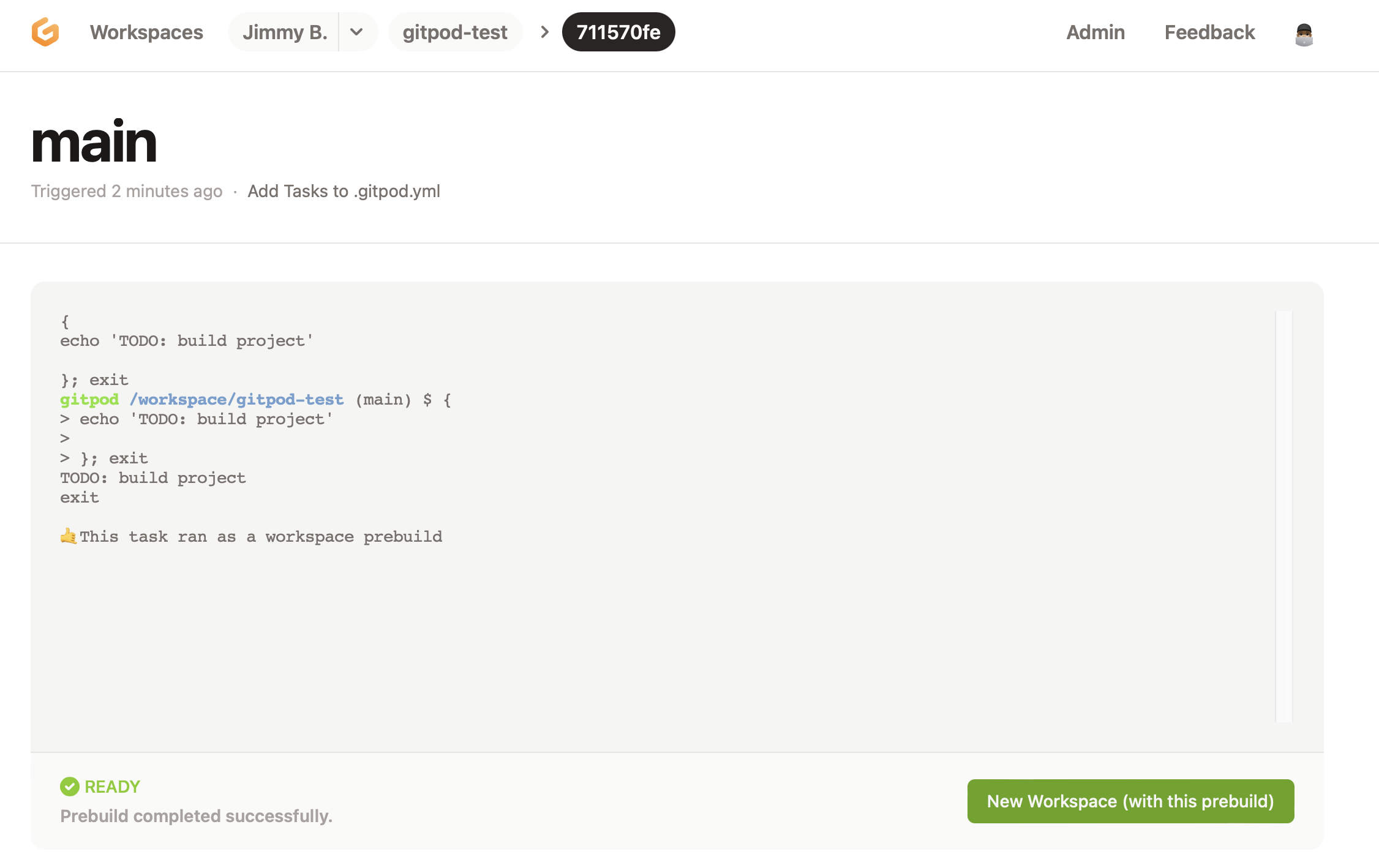Click the breadcrumb arrow after gitpod-test
This screenshot has height=868, width=1379.
[544, 32]
